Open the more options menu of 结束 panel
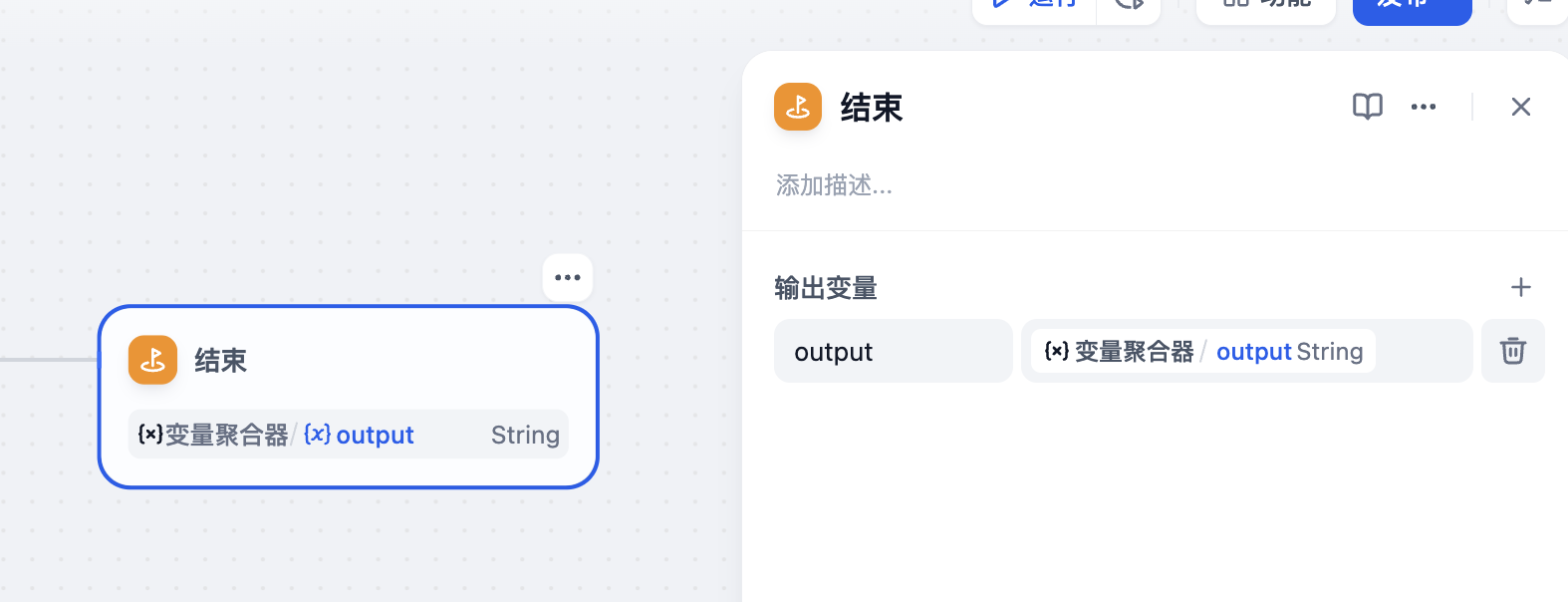1568x602 pixels. [x=1423, y=107]
